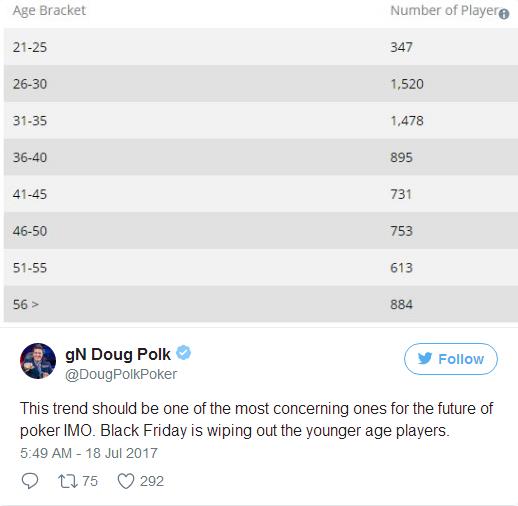Open the @DougPolkPoker handle link
518x506 pixels.
click(121, 374)
